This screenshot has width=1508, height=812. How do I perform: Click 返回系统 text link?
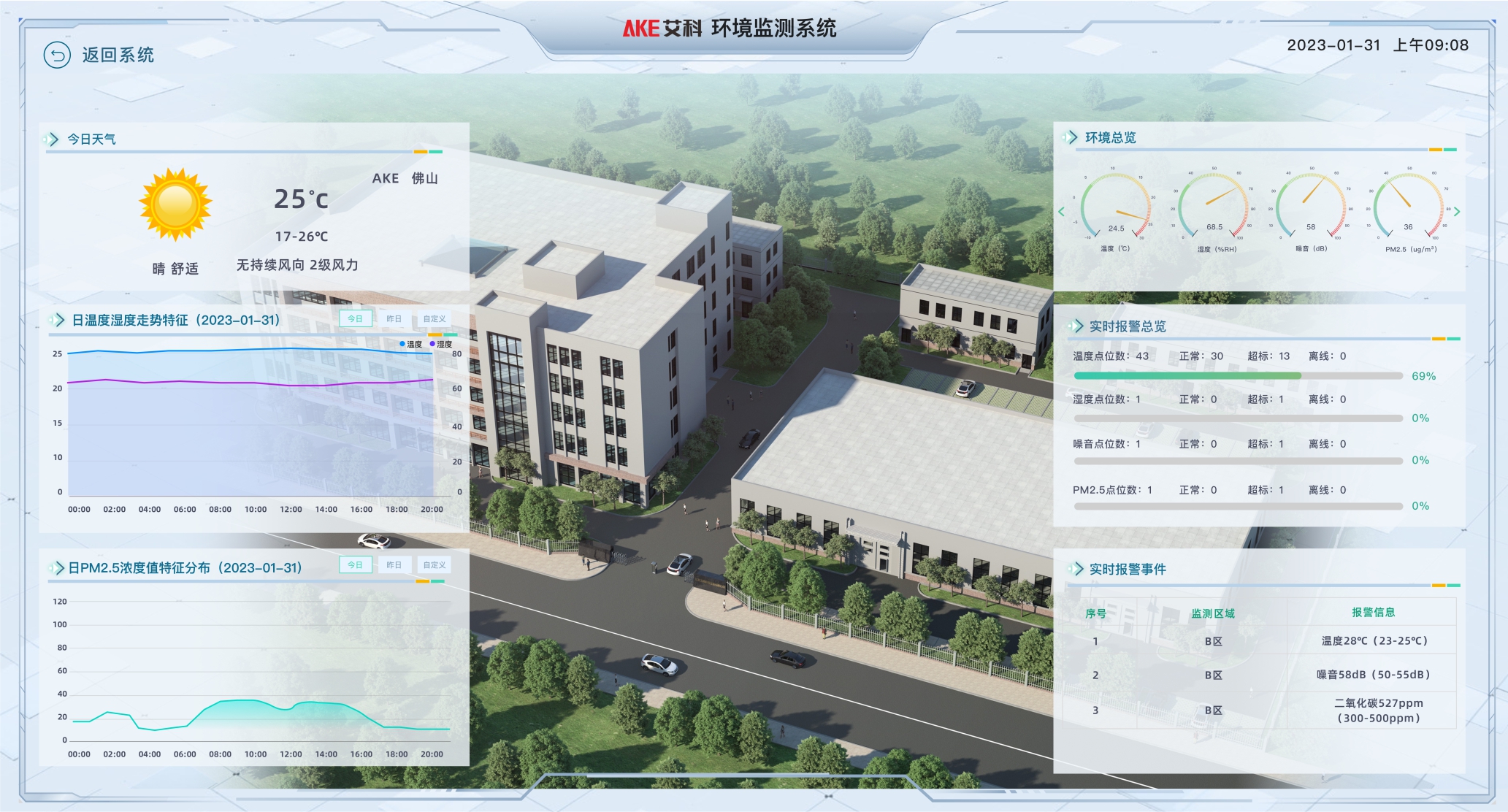click(118, 55)
